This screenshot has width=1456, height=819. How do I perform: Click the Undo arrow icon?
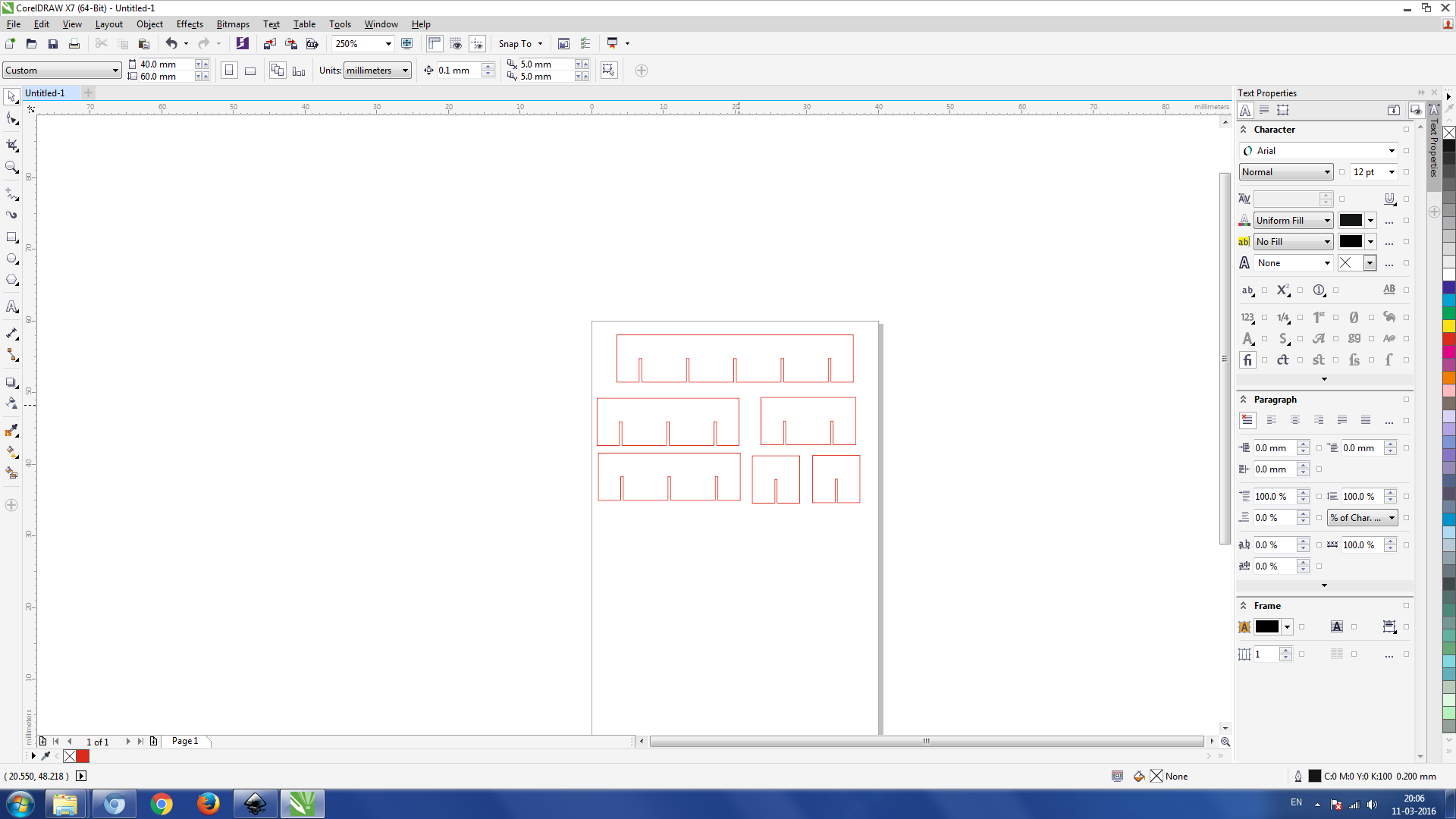pyautogui.click(x=171, y=43)
